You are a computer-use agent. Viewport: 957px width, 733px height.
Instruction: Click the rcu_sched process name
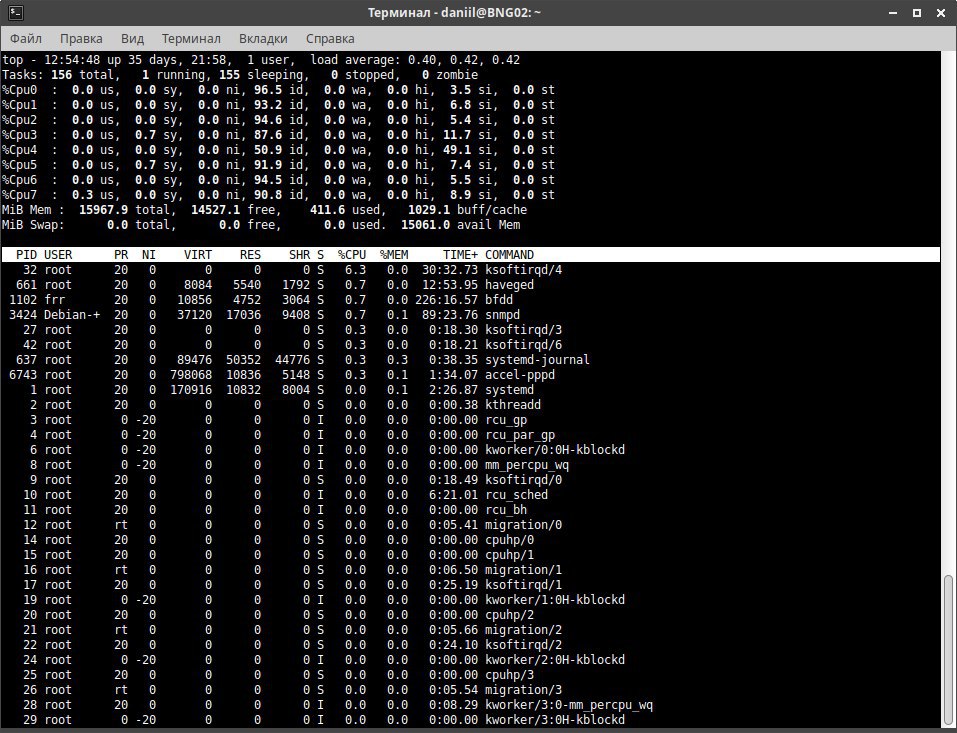tap(516, 495)
